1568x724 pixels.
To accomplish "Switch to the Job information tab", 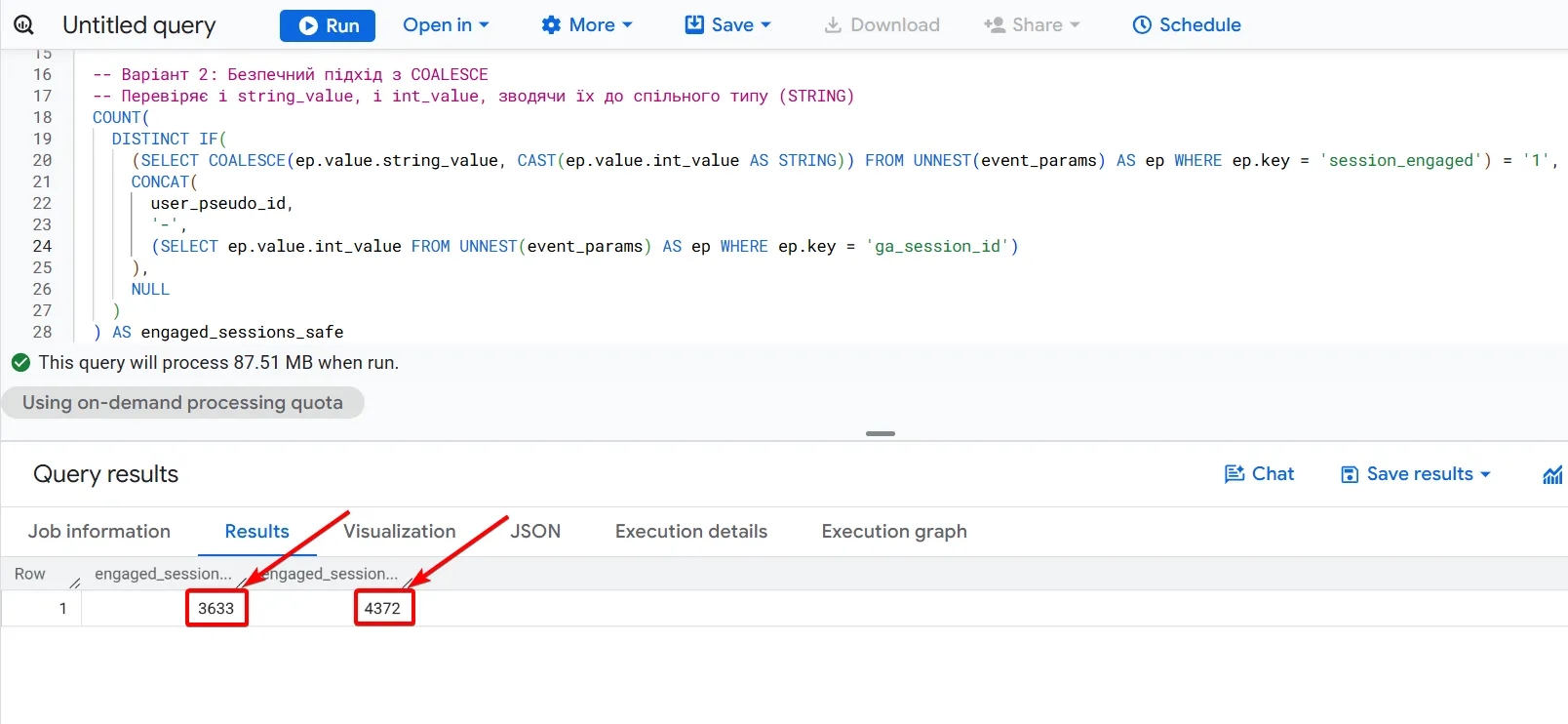I will [x=99, y=532].
